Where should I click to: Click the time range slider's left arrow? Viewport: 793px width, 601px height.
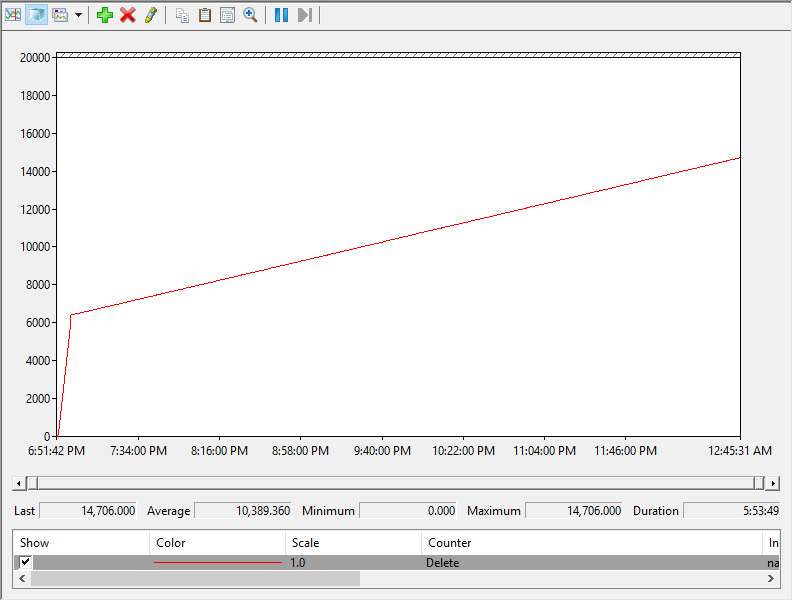[x=18, y=484]
